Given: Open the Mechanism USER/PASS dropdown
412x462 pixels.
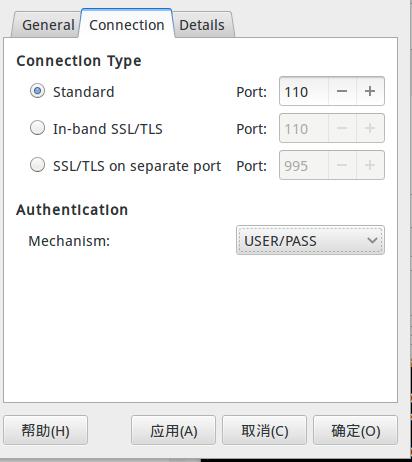Looking at the screenshot, I should coord(310,240).
